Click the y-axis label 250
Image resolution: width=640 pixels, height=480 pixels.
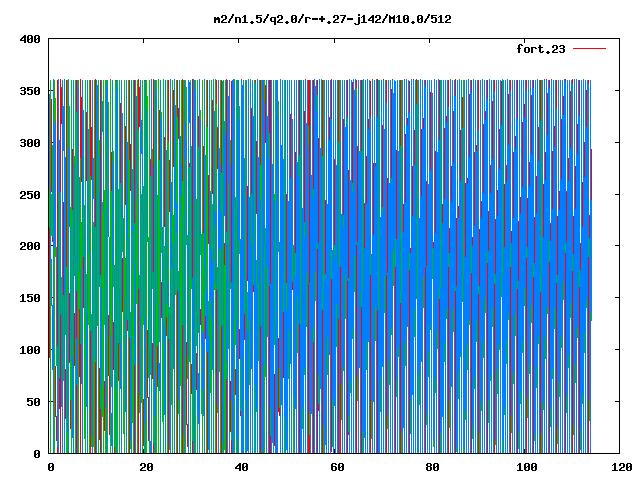coord(30,195)
